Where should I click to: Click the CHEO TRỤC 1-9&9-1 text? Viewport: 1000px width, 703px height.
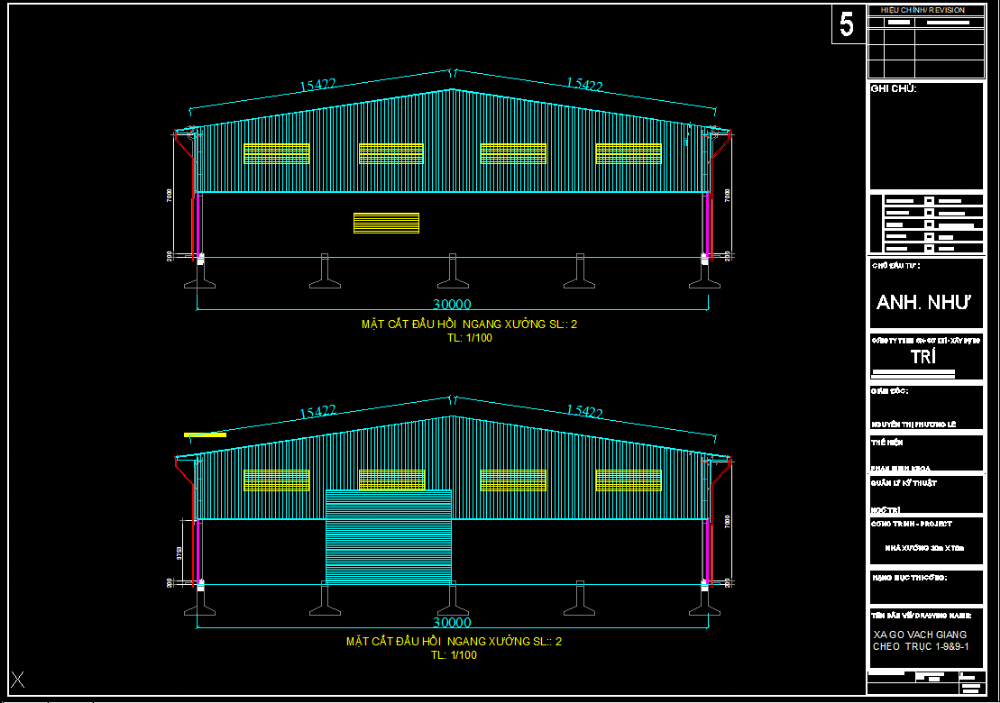921,647
